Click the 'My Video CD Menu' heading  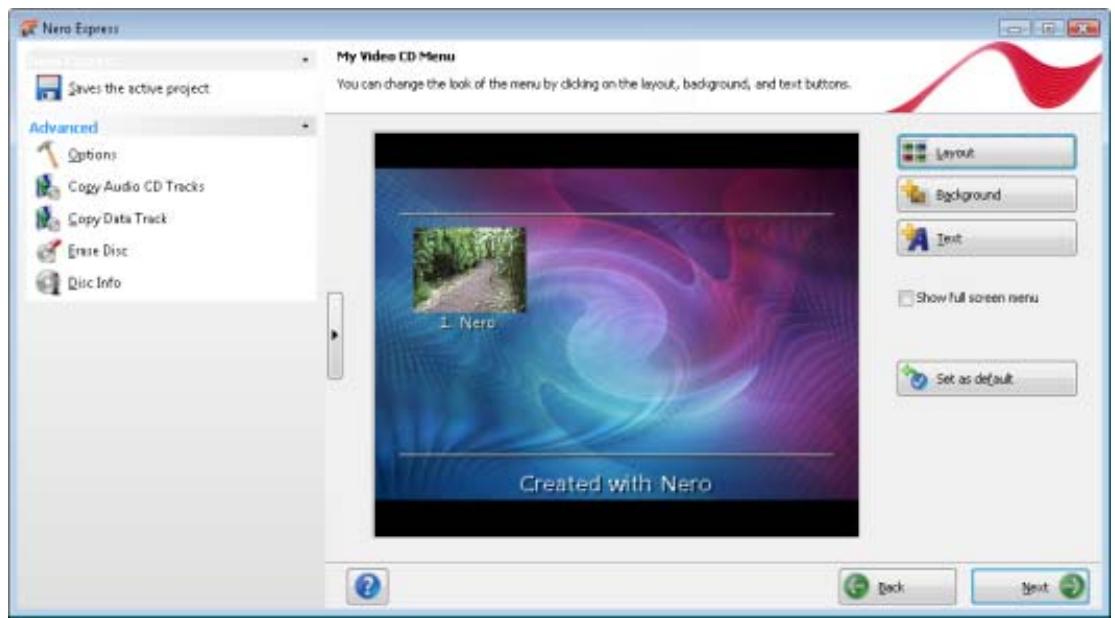pyautogui.click(x=395, y=56)
